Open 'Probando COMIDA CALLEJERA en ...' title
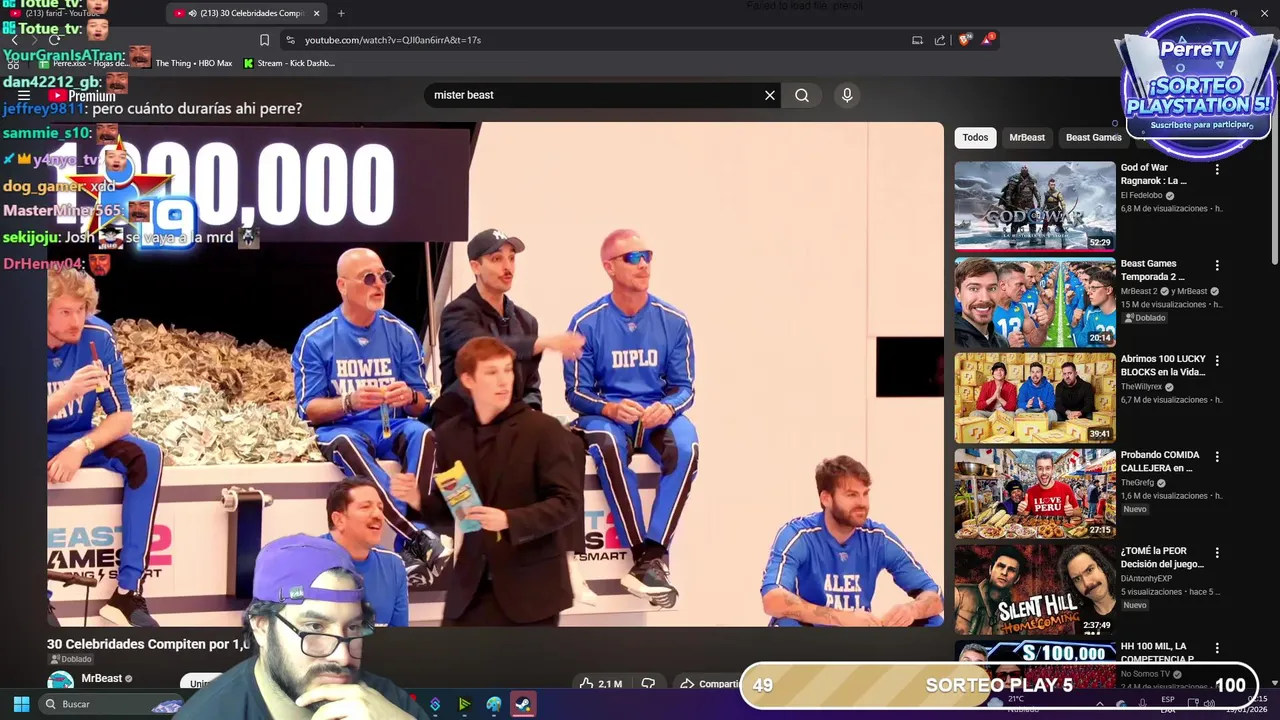 pos(1160,461)
